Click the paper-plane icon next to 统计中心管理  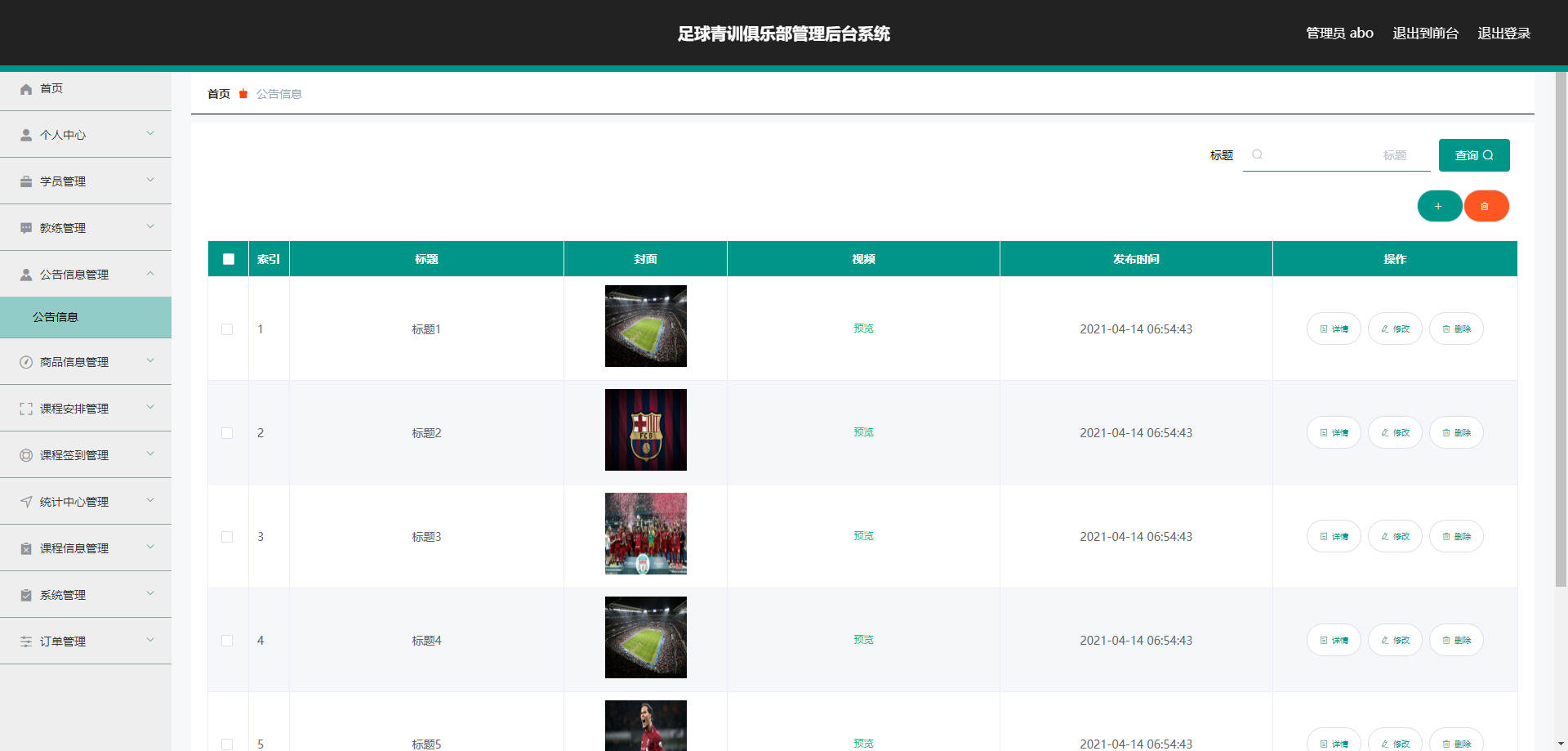coord(26,502)
